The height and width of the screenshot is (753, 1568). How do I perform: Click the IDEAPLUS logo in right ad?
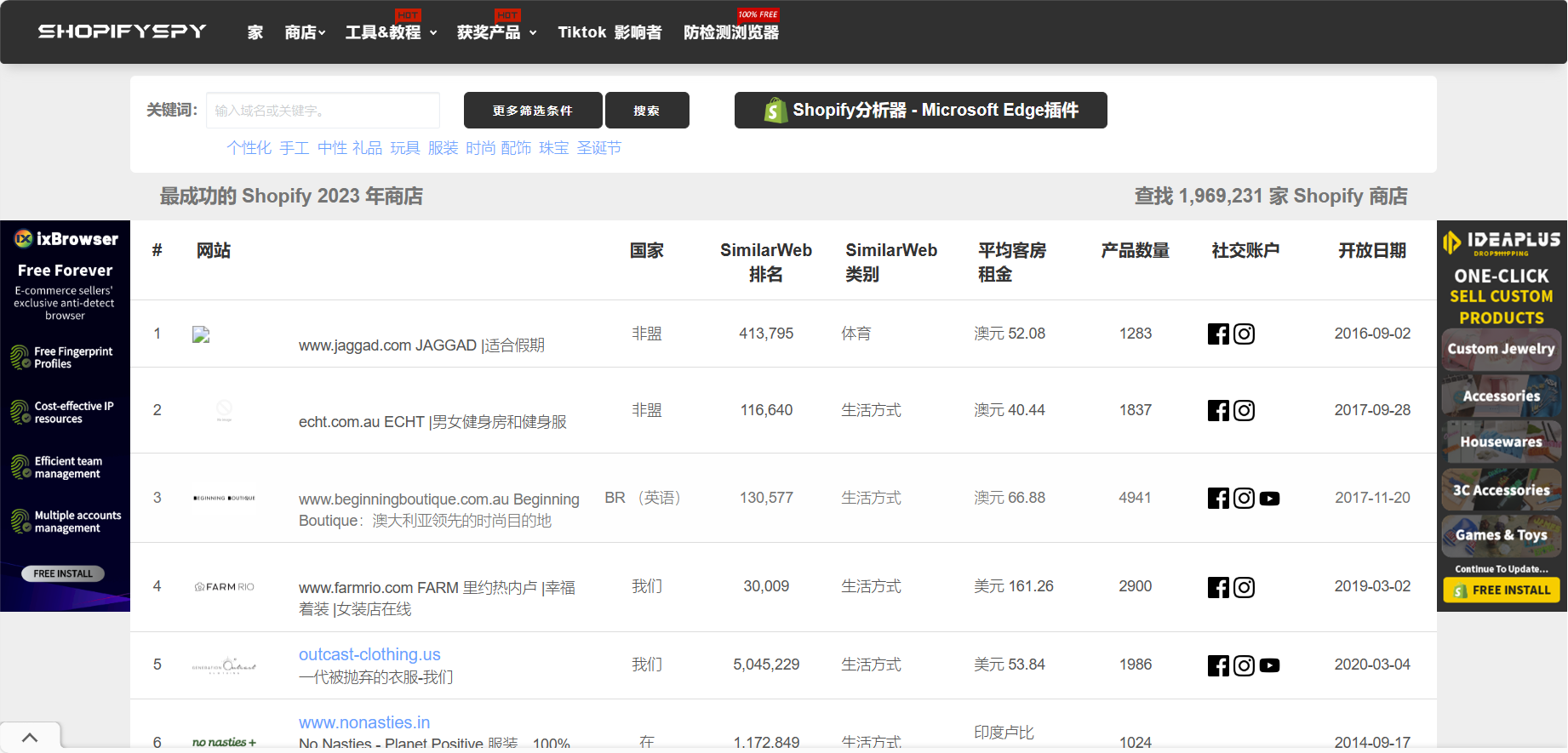point(1502,242)
